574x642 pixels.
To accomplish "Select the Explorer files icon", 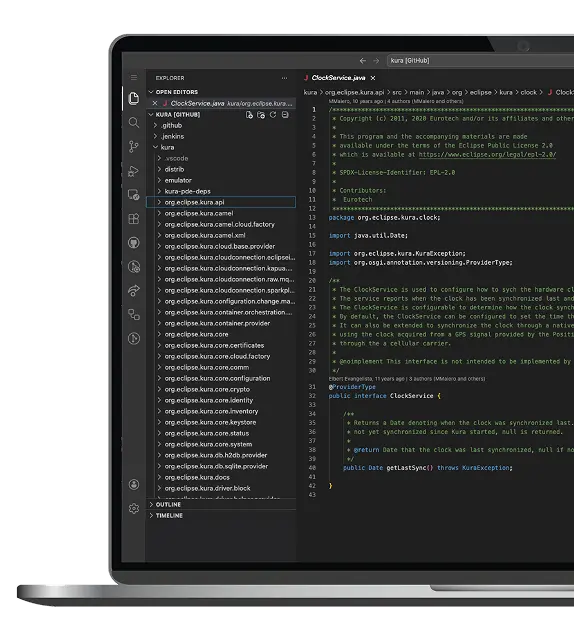I will [x=134, y=98].
